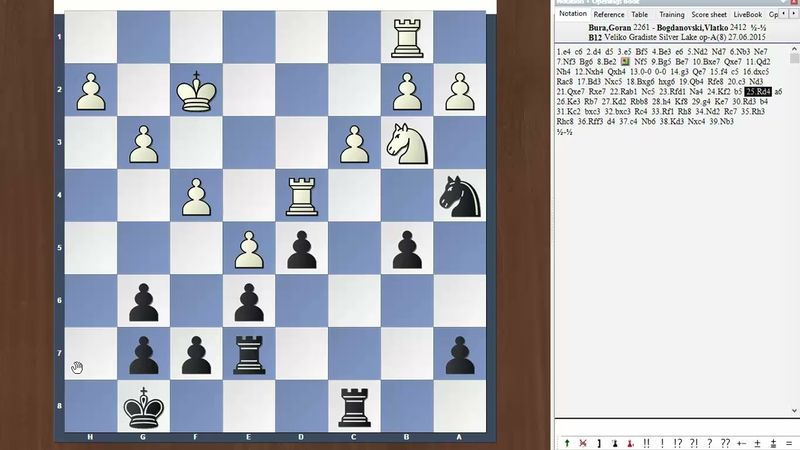This screenshot has height=450, width=800.
Task: Select the white king on f2
Action: [x=196, y=92]
